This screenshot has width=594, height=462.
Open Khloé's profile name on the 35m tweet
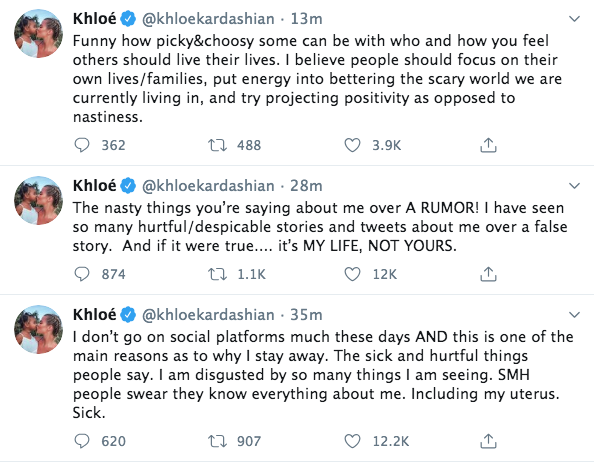95,315
